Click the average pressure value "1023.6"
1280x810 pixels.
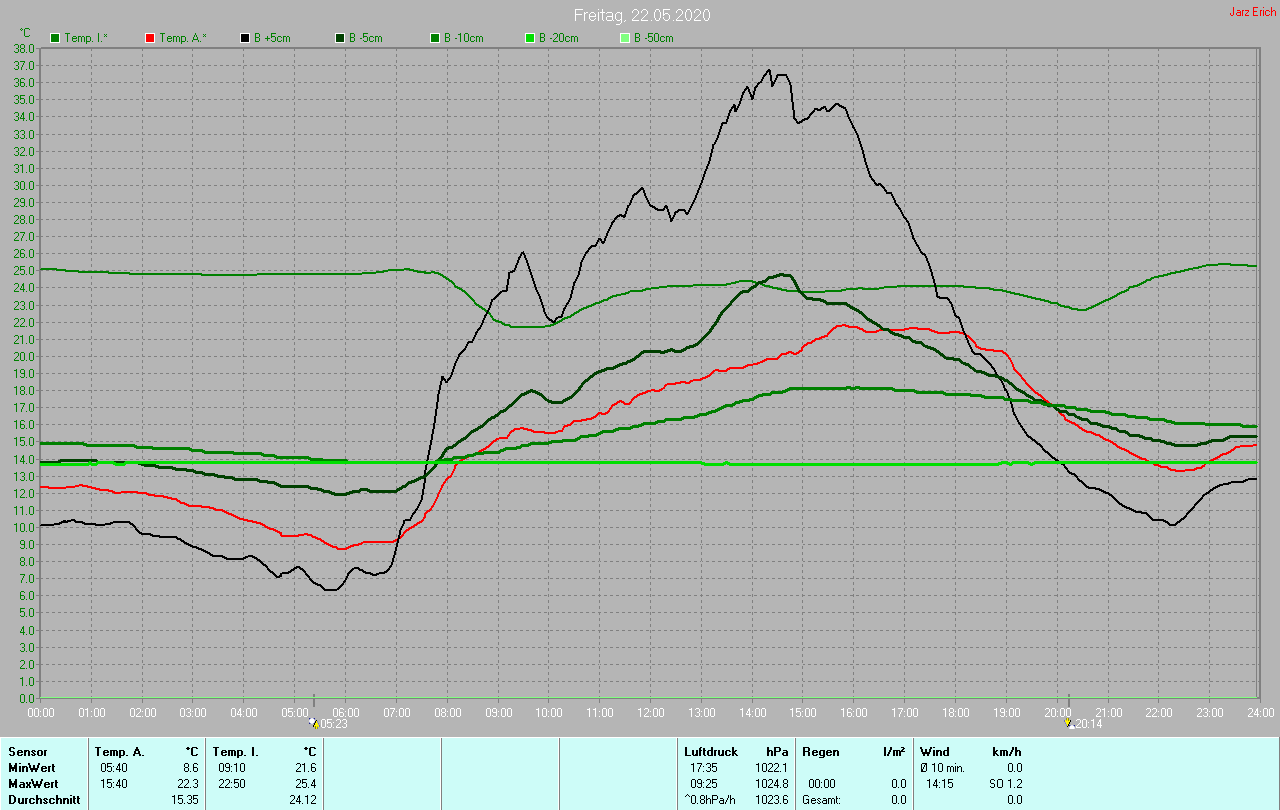coord(771,800)
